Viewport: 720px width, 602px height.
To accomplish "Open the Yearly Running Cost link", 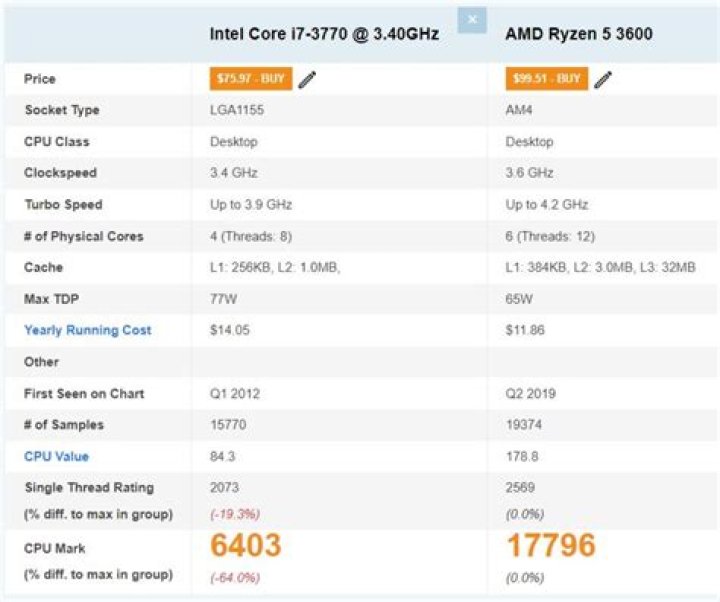I will tap(88, 330).
